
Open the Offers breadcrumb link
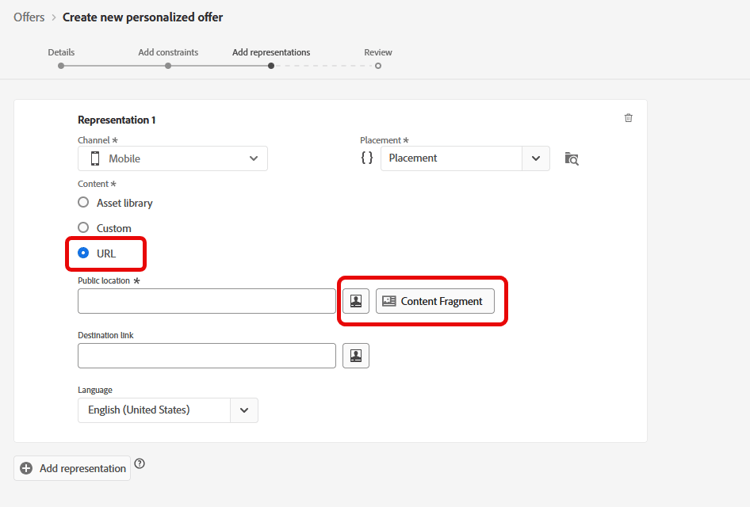[x=29, y=17]
